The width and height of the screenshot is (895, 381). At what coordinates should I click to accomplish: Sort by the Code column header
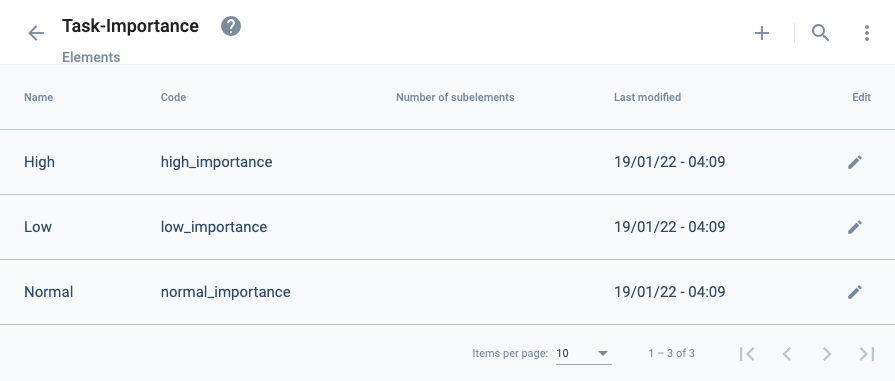174,97
